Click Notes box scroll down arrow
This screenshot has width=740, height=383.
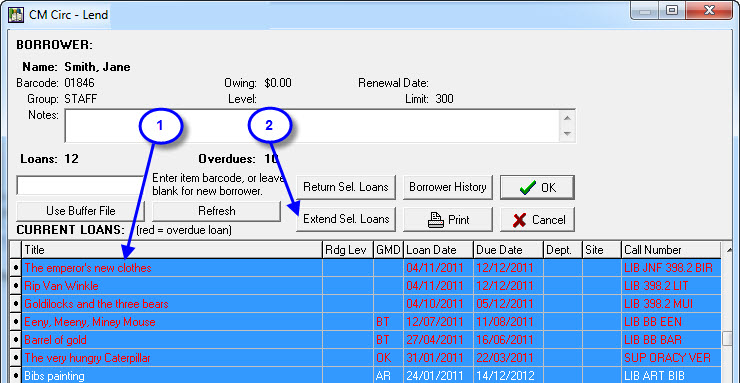[x=567, y=134]
